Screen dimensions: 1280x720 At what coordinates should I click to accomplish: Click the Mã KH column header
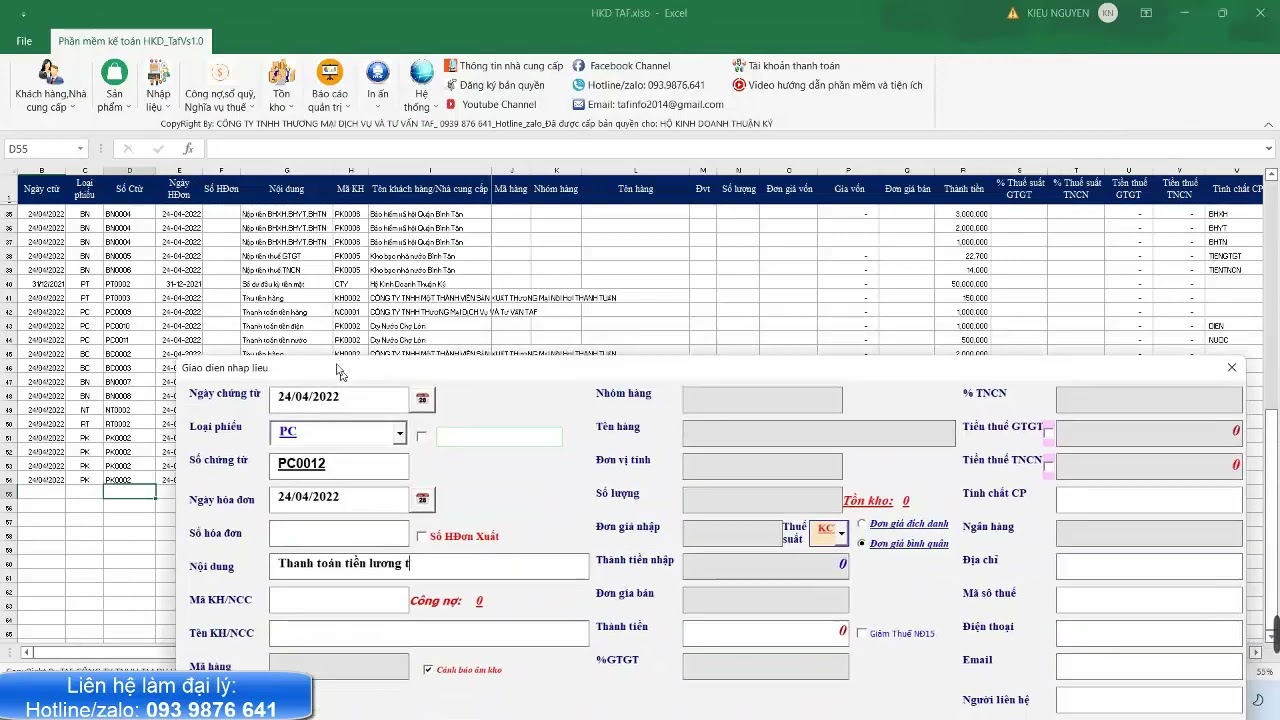pyautogui.click(x=350, y=189)
